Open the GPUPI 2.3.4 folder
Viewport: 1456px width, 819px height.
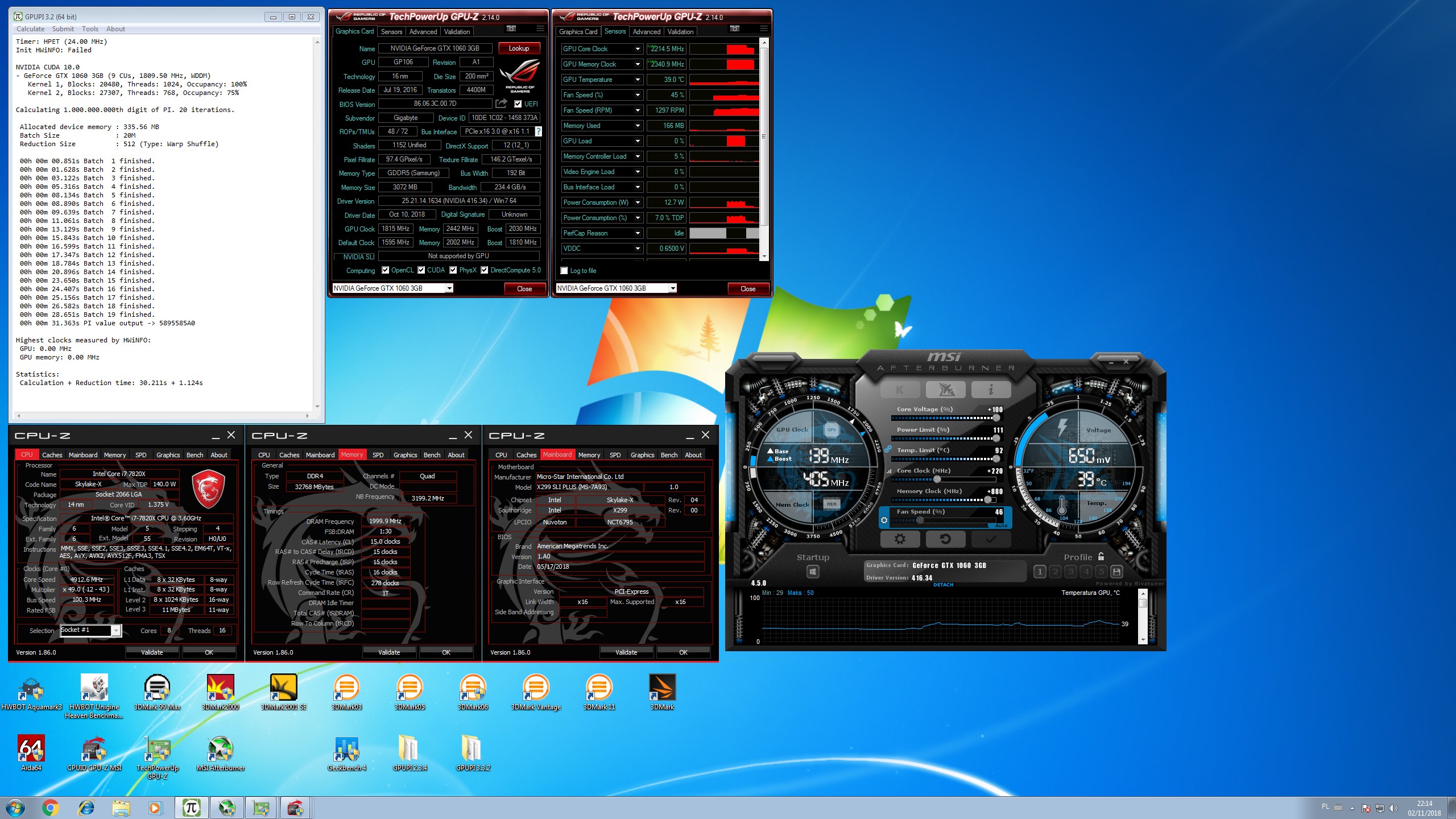pos(409,754)
